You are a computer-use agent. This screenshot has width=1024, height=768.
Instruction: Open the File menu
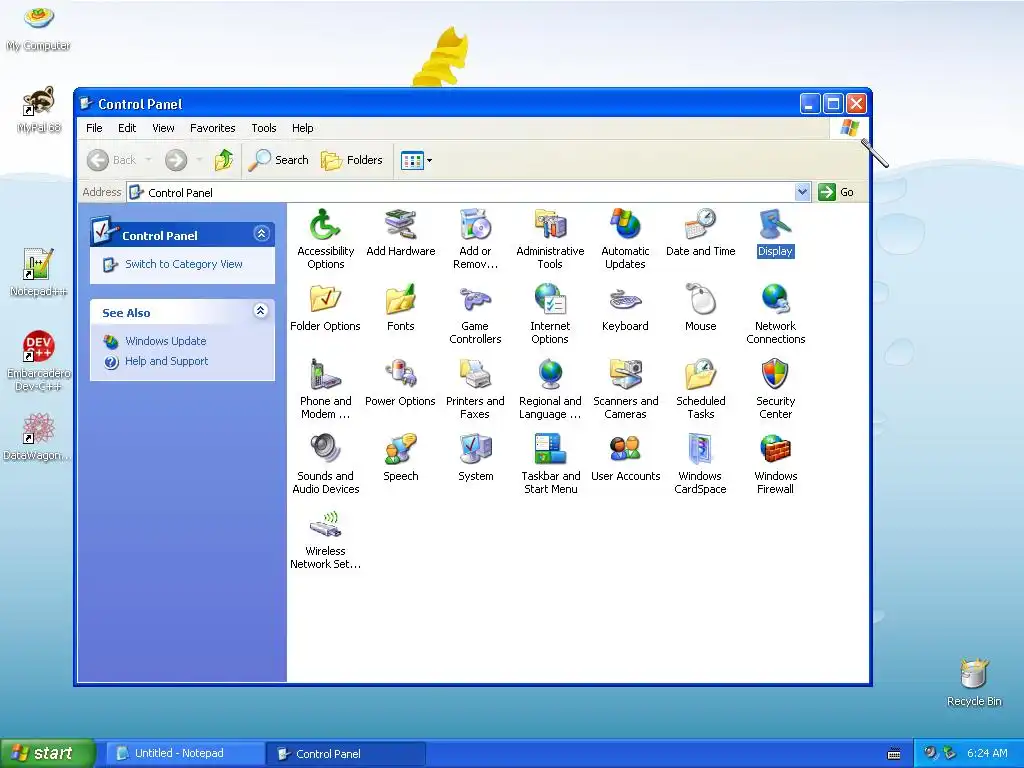pos(94,128)
